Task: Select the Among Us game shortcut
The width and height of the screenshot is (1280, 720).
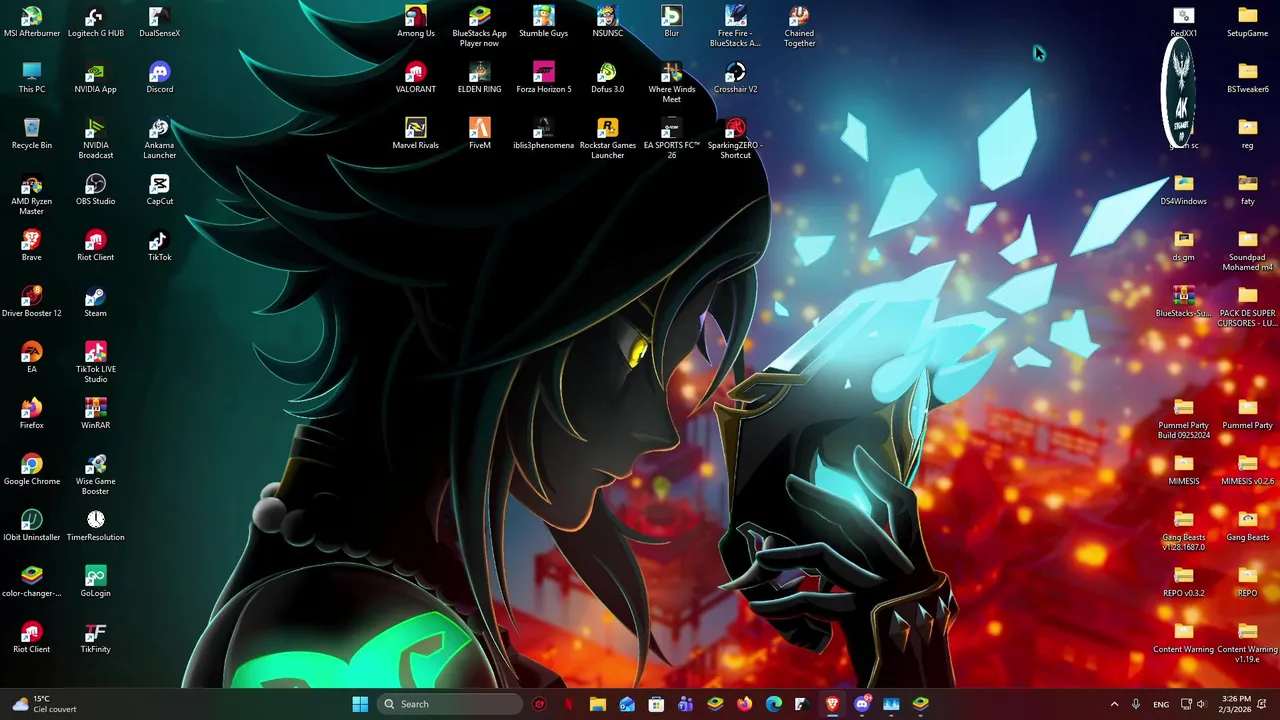Action: [416, 22]
